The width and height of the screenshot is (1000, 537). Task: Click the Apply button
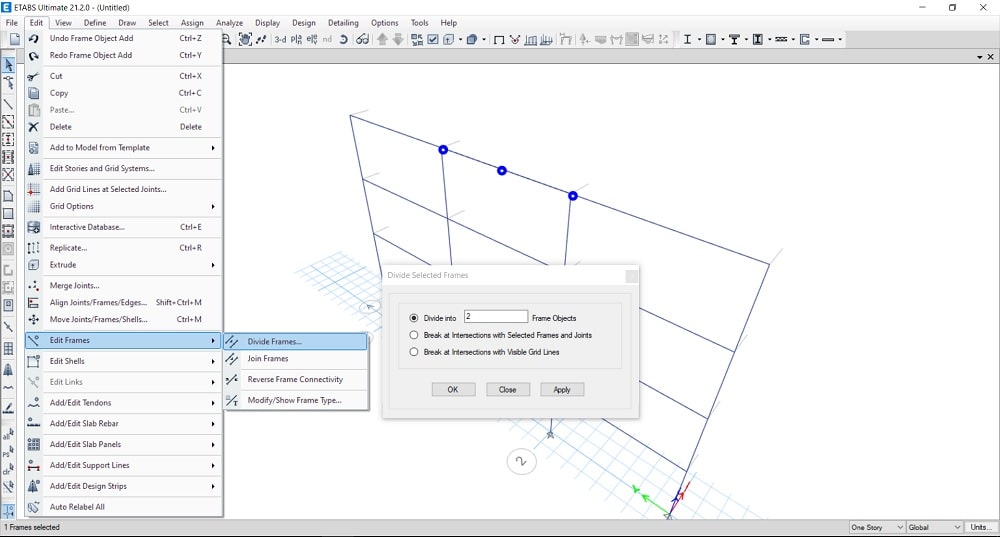click(562, 389)
